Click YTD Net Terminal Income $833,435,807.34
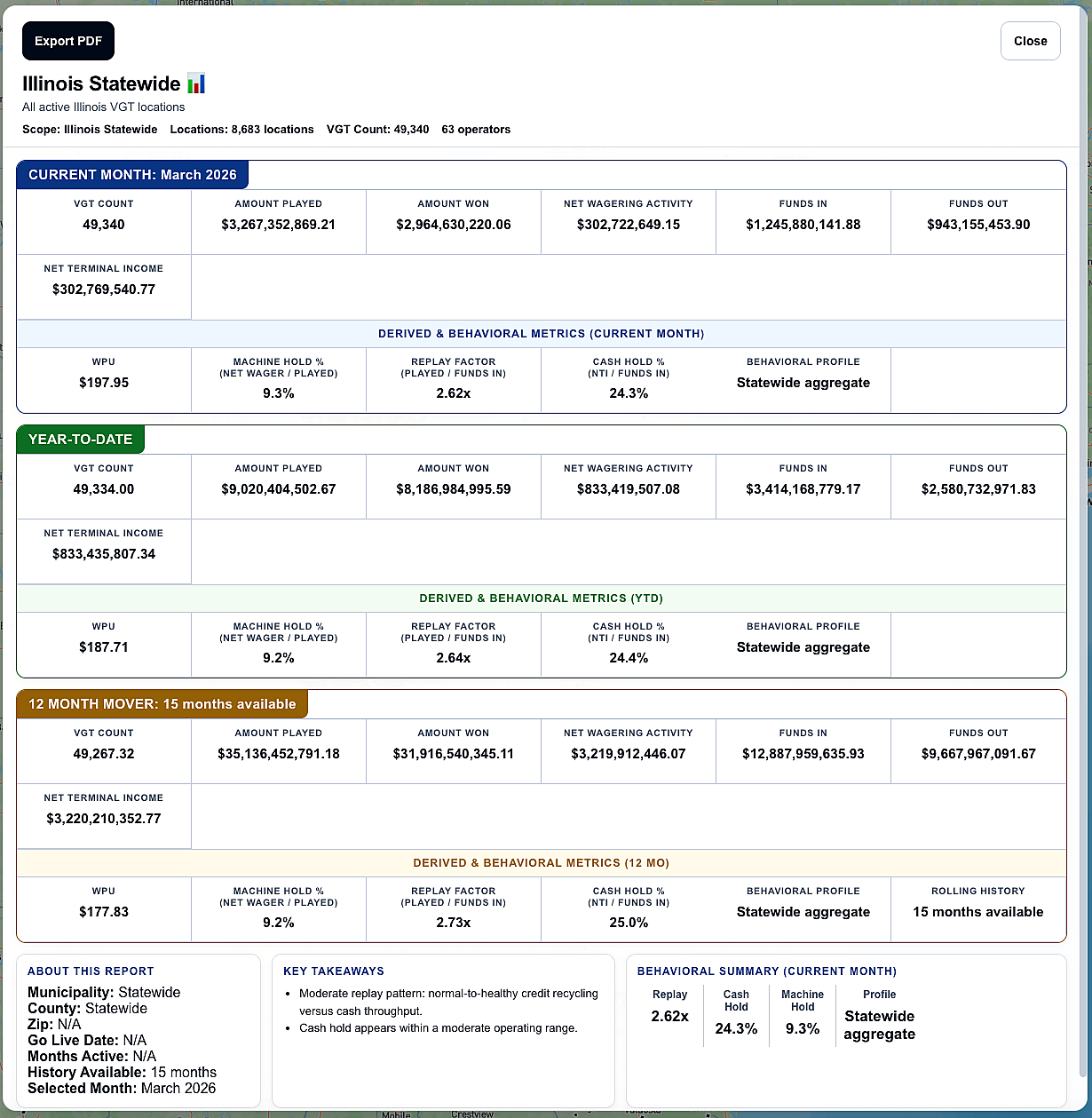Image resolution: width=1092 pixels, height=1118 pixels. tap(104, 554)
